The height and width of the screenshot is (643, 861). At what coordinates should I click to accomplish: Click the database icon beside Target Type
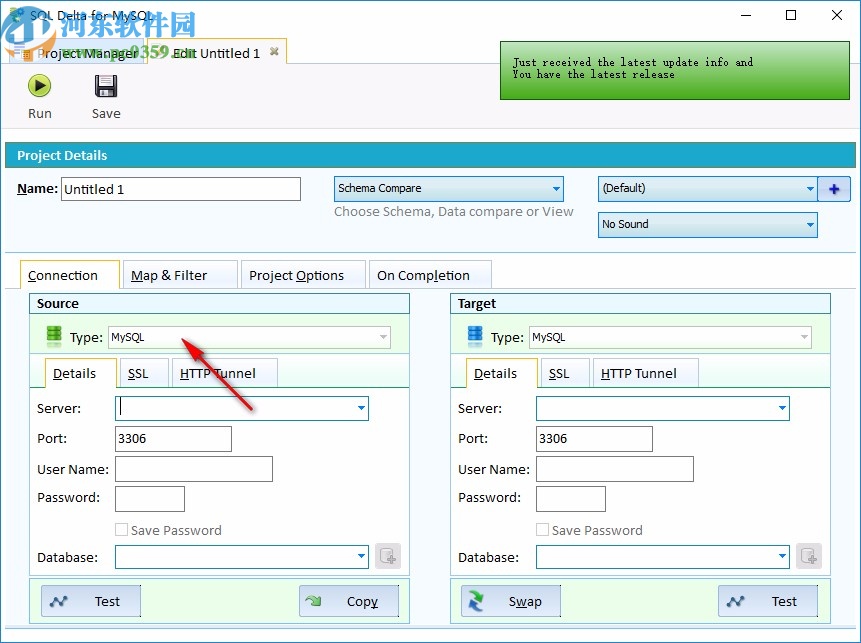(474, 336)
